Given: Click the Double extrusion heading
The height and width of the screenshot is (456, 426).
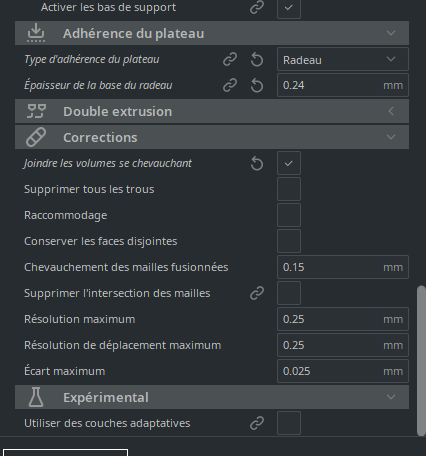Looking at the screenshot, I should [118, 111].
